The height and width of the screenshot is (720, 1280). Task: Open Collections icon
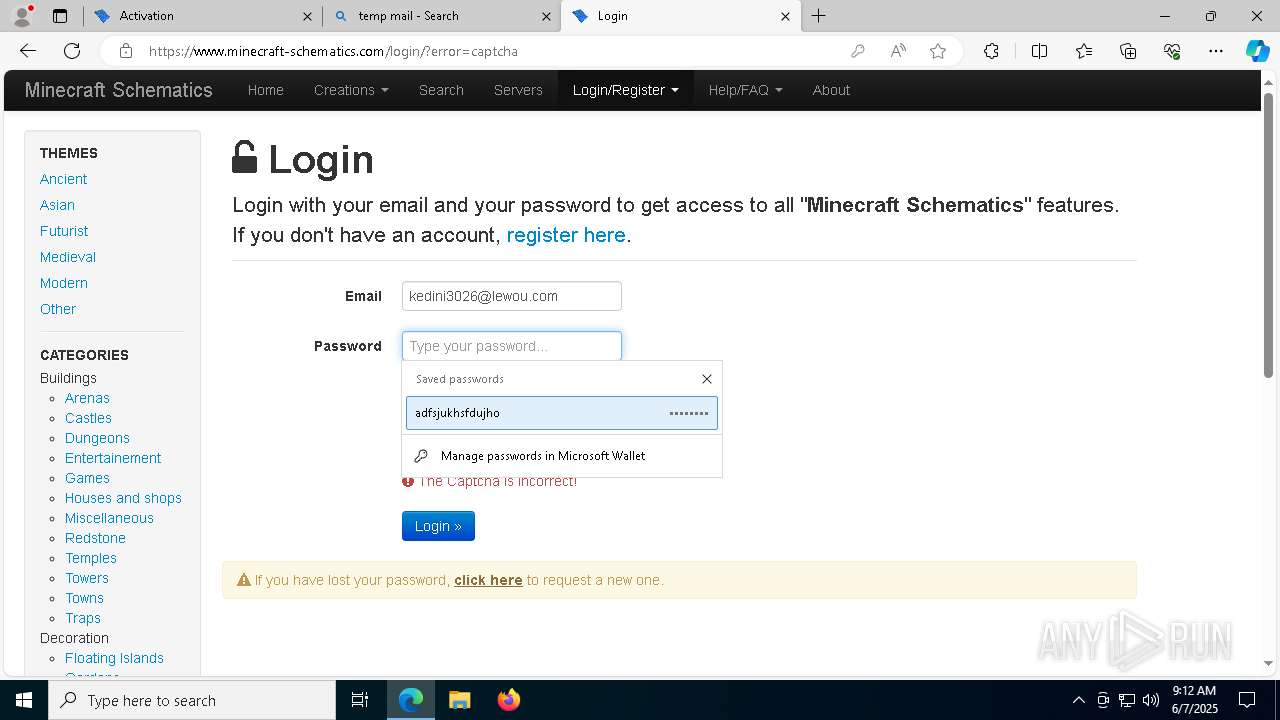(x=1128, y=51)
